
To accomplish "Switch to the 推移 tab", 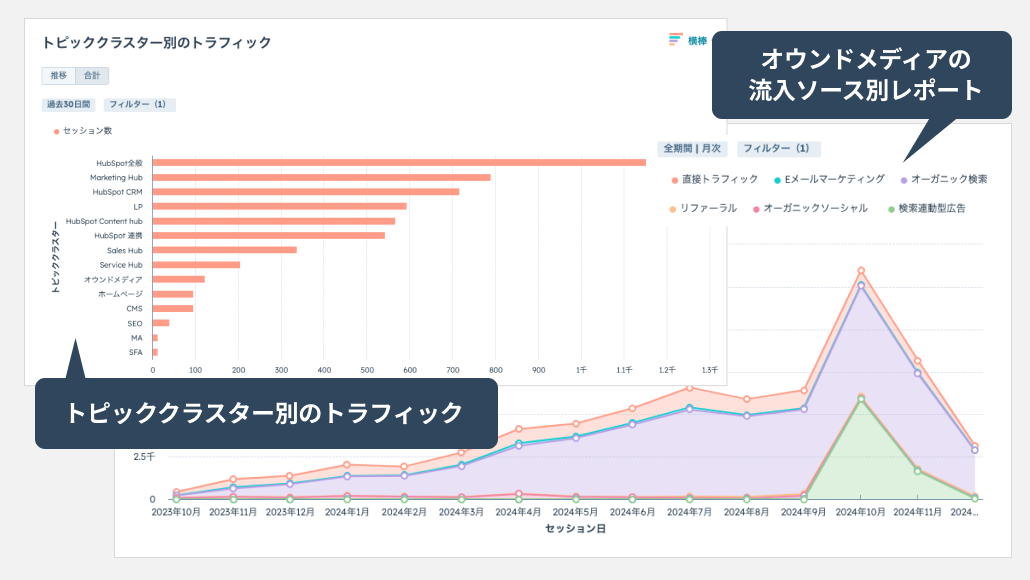I will [x=59, y=76].
